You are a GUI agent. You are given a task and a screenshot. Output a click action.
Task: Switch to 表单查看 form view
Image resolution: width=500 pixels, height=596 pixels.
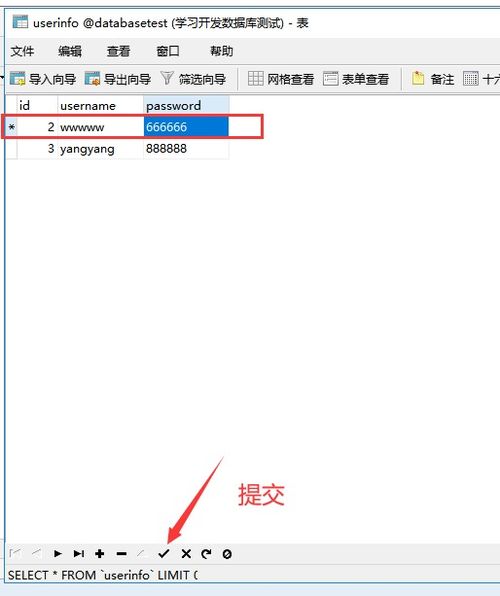(x=356, y=79)
